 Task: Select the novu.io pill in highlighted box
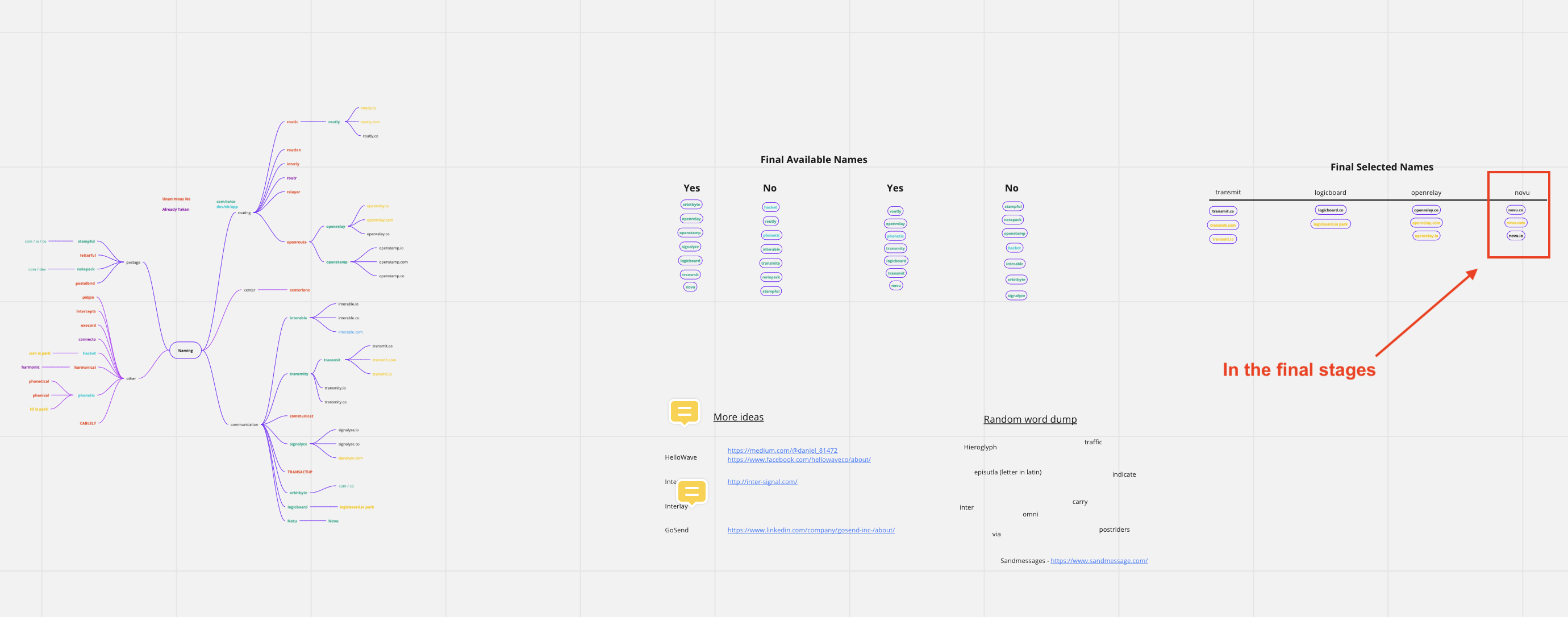(1516, 235)
